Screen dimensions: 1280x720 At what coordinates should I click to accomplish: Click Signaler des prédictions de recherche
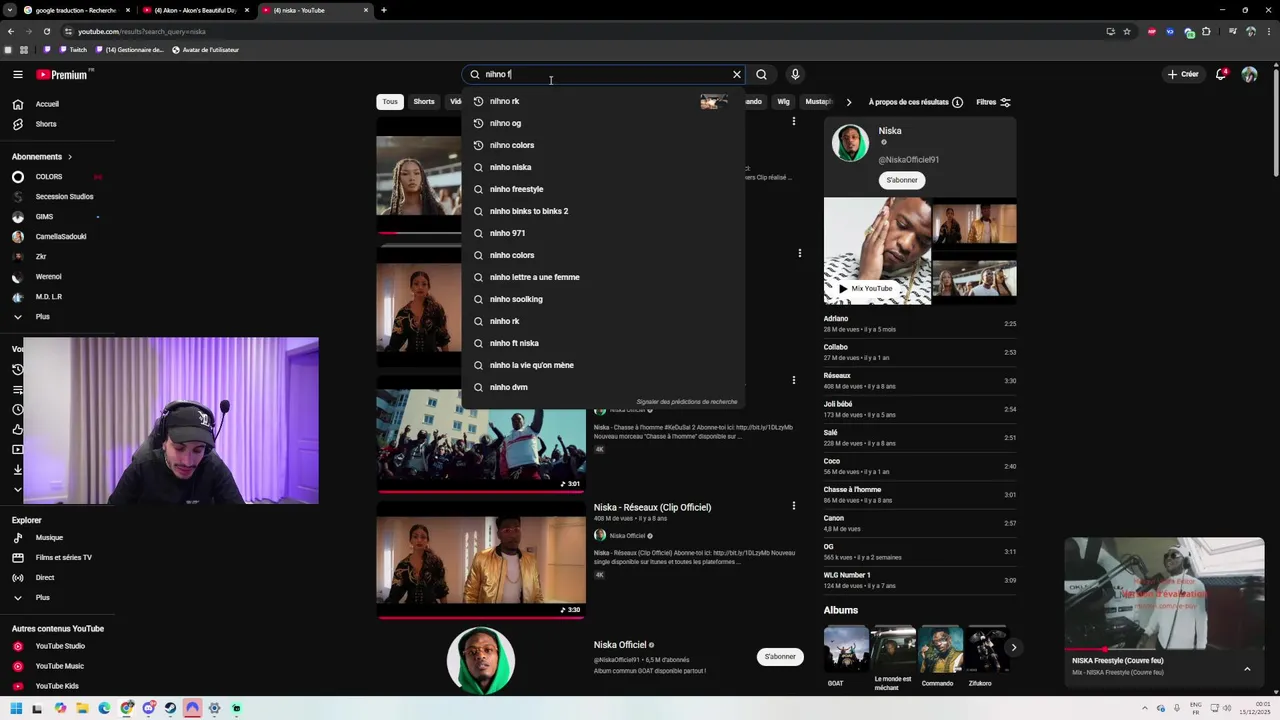coord(687,402)
